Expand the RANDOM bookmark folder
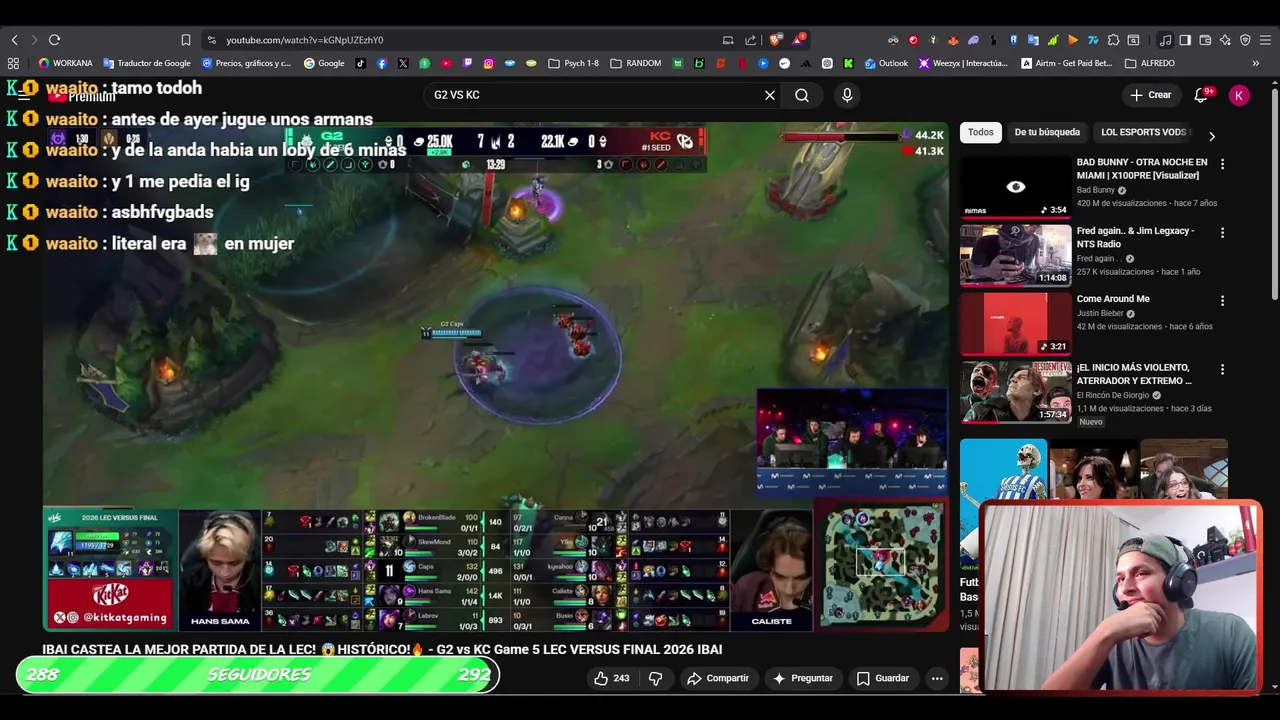1280x720 pixels. 636,63
